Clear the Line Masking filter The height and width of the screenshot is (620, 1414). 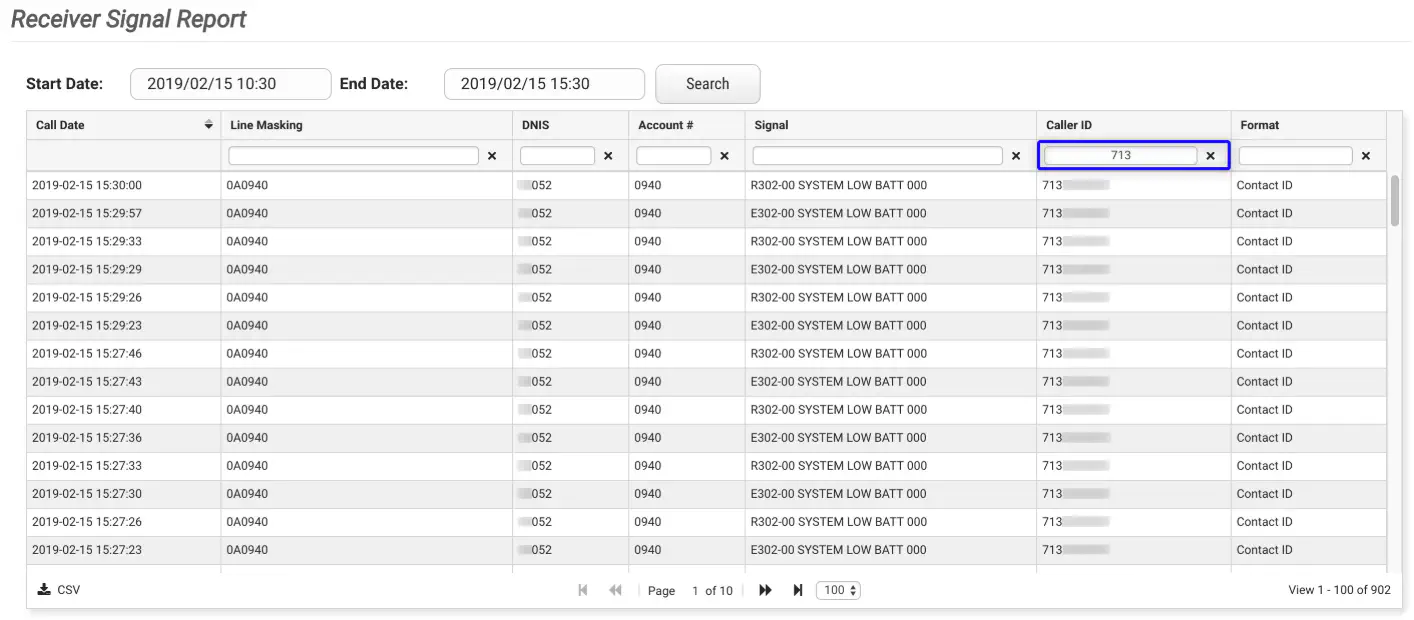[x=492, y=156]
